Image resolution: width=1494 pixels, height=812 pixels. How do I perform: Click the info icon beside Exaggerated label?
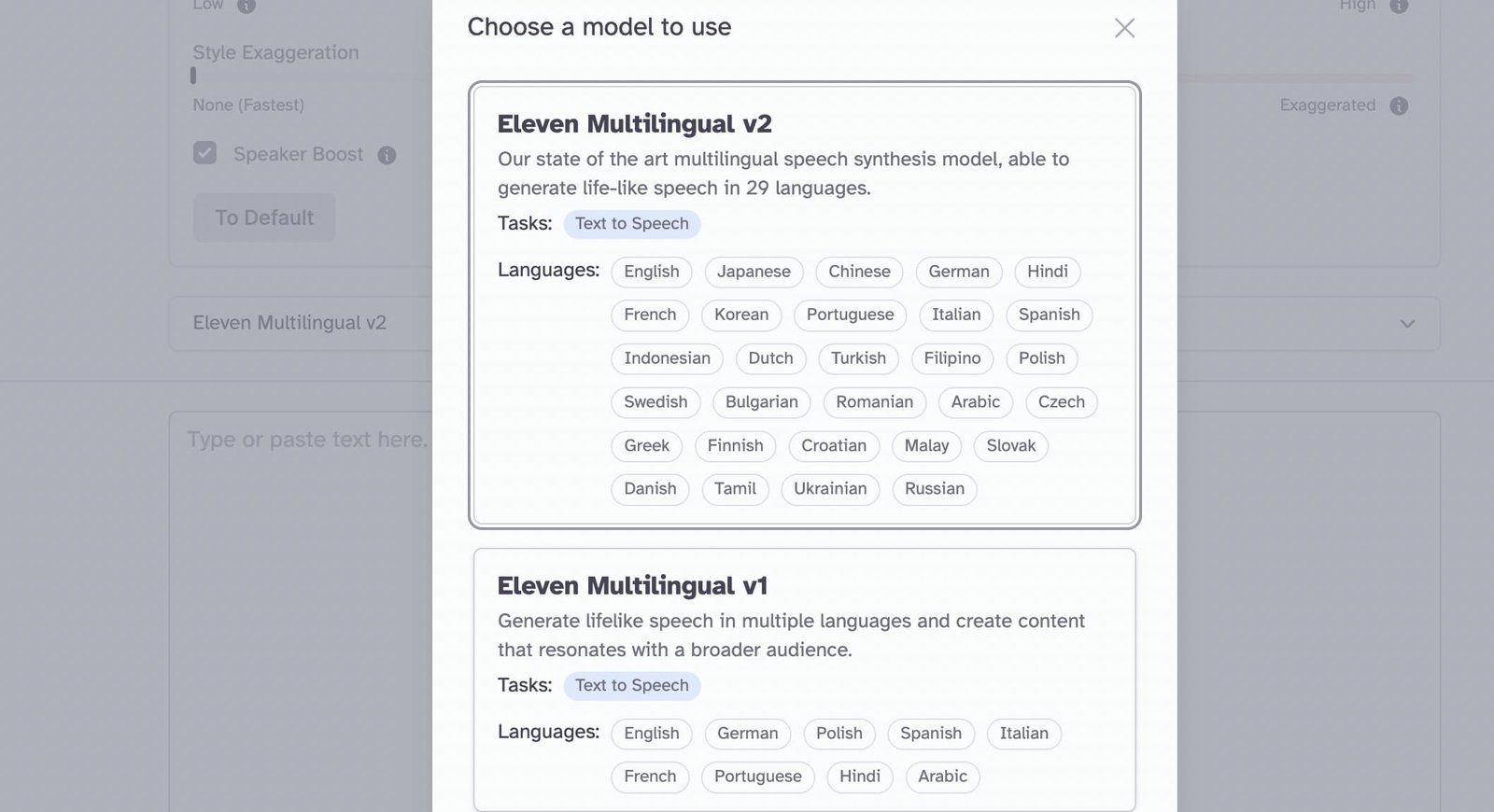[x=1399, y=105]
